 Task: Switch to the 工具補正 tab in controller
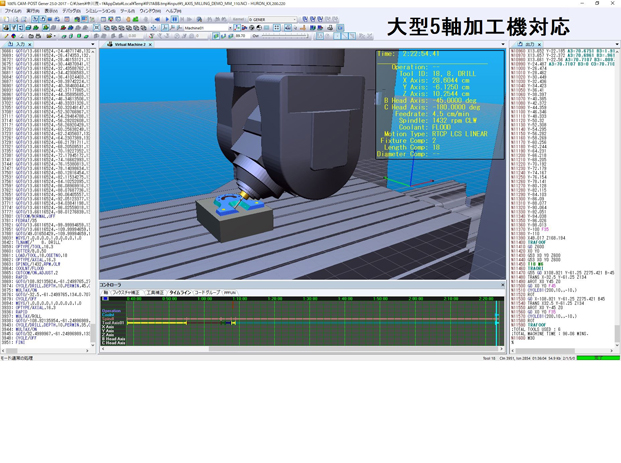[x=155, y=292]
